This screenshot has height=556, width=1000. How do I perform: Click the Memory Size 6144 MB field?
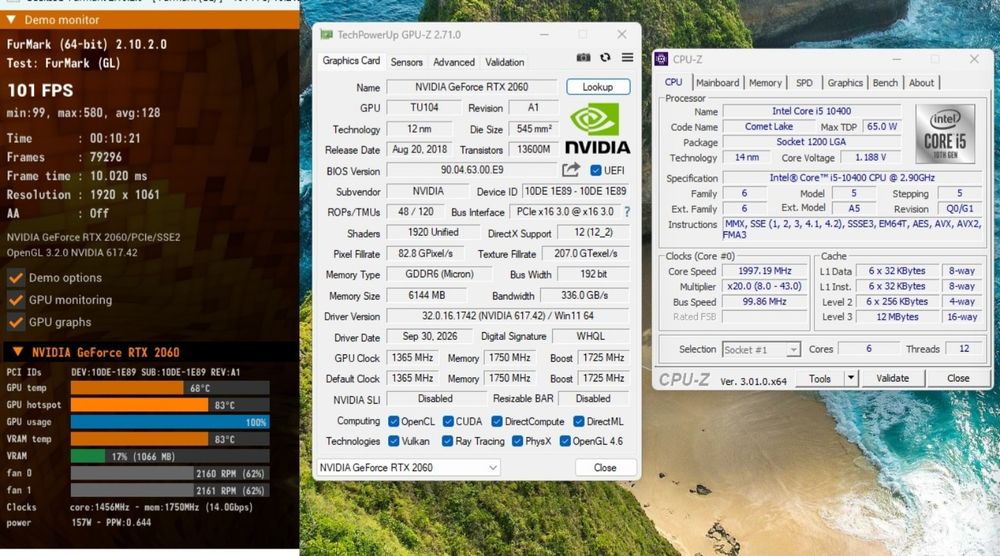[x=427, y=295]
